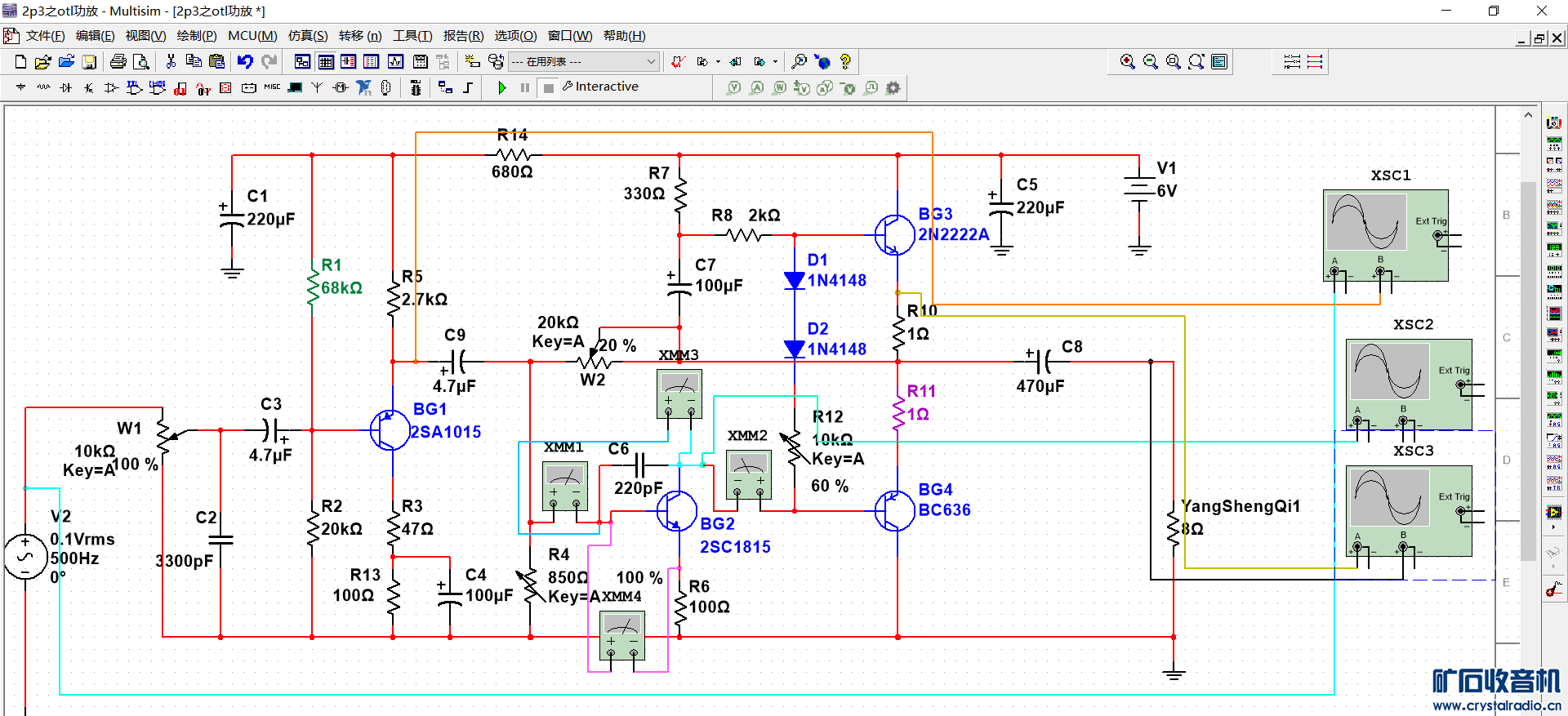Open the help question mark button
The width and height of the screenshot is (1568, 716).
pos(845,62)
